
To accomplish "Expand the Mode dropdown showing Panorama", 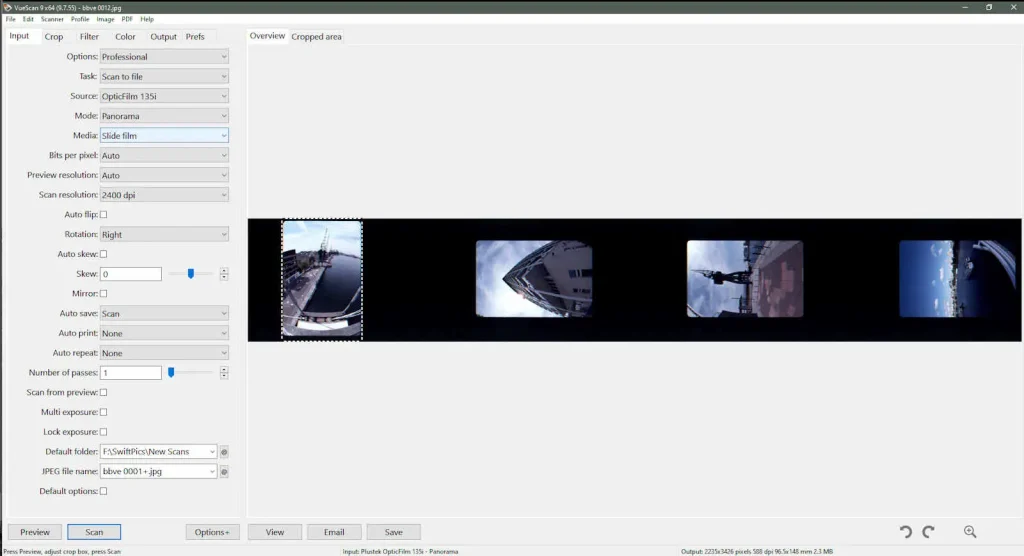I will click(x=164, y=116).
